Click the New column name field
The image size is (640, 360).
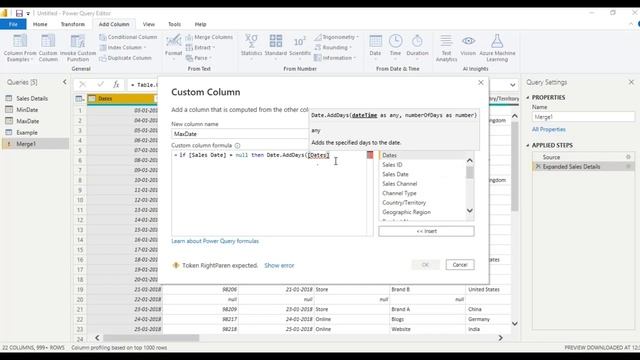(x=240, y=134)
